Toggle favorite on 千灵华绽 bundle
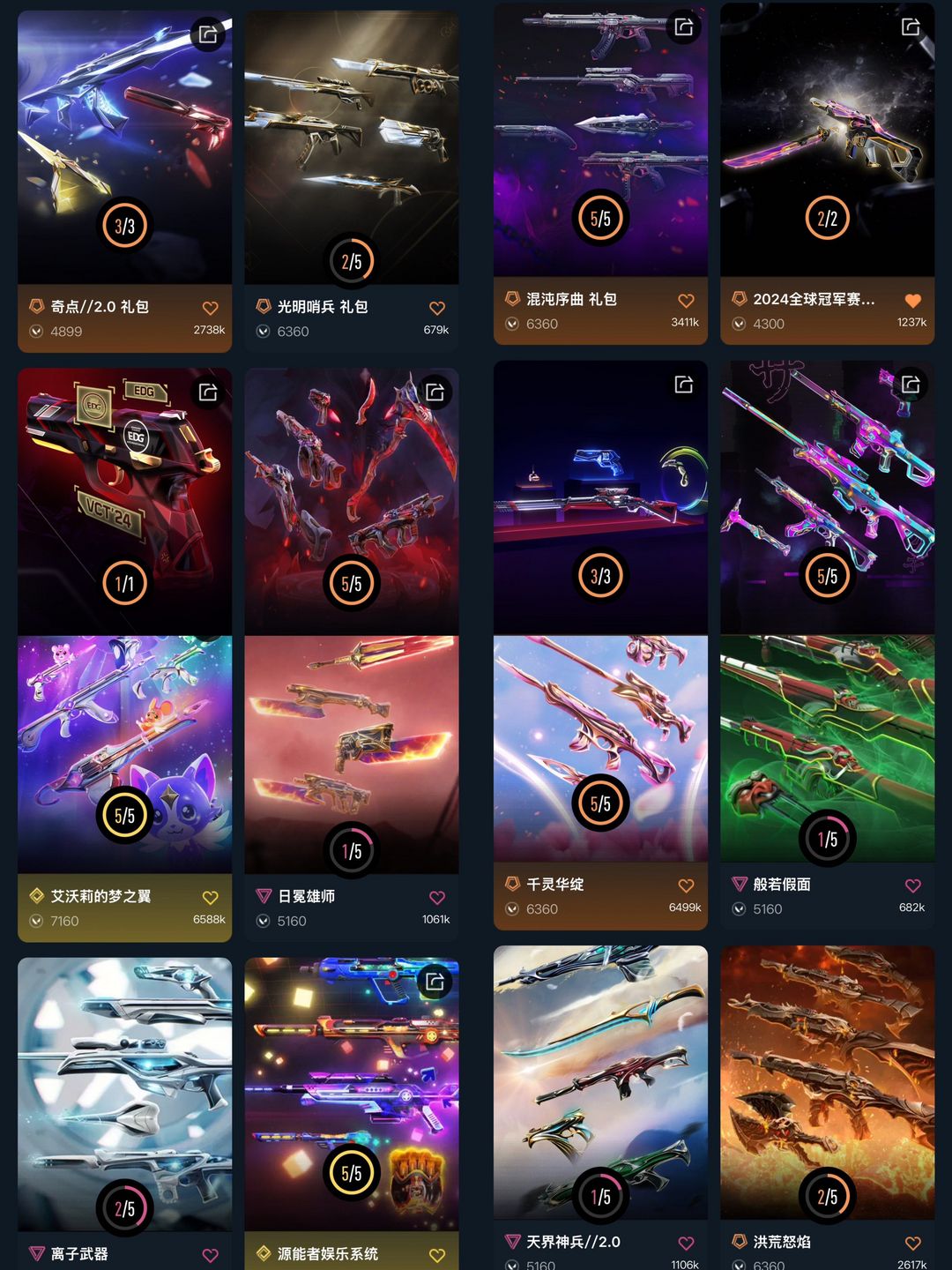 click(x=687, y=885)
